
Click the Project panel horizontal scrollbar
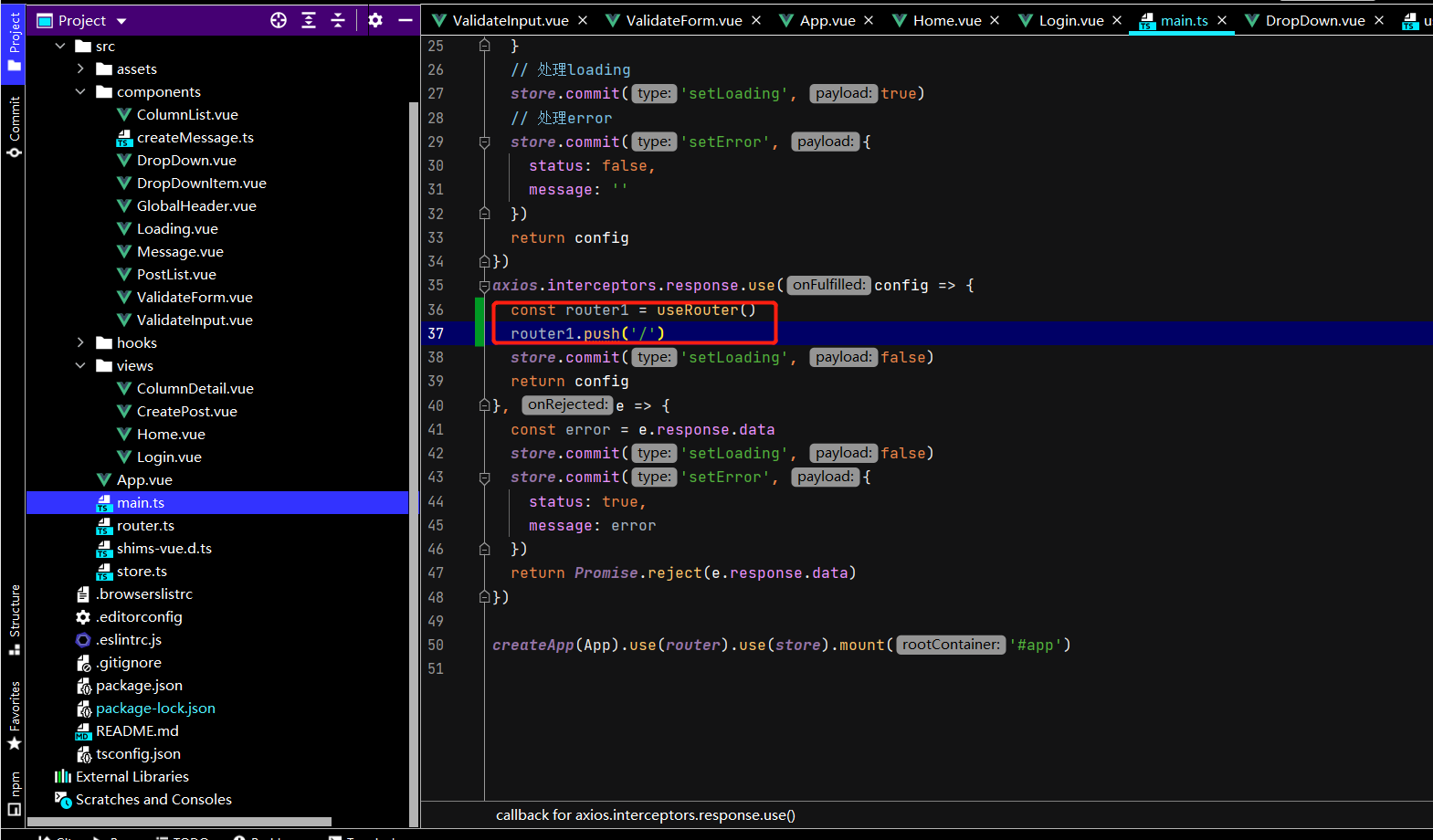tap(179, 822)
